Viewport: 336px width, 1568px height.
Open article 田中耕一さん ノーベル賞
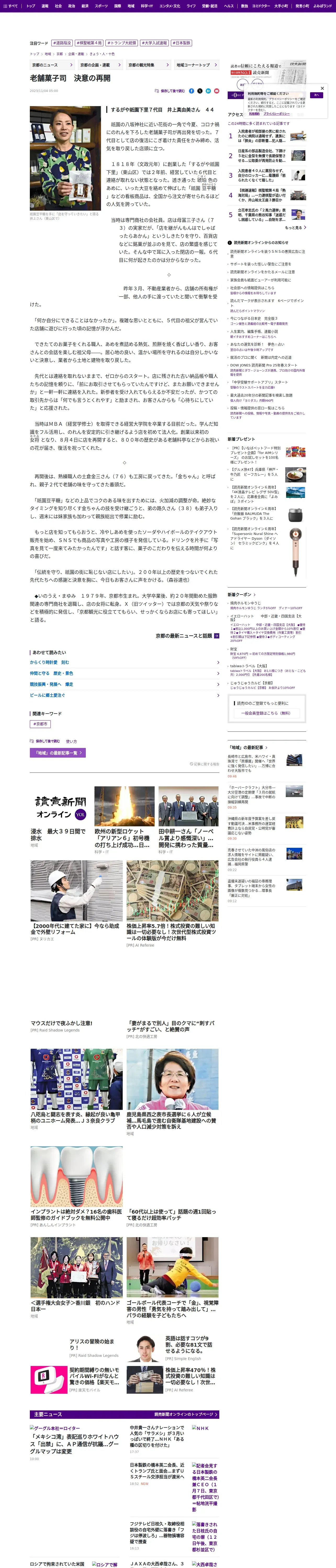coord(188,838)
